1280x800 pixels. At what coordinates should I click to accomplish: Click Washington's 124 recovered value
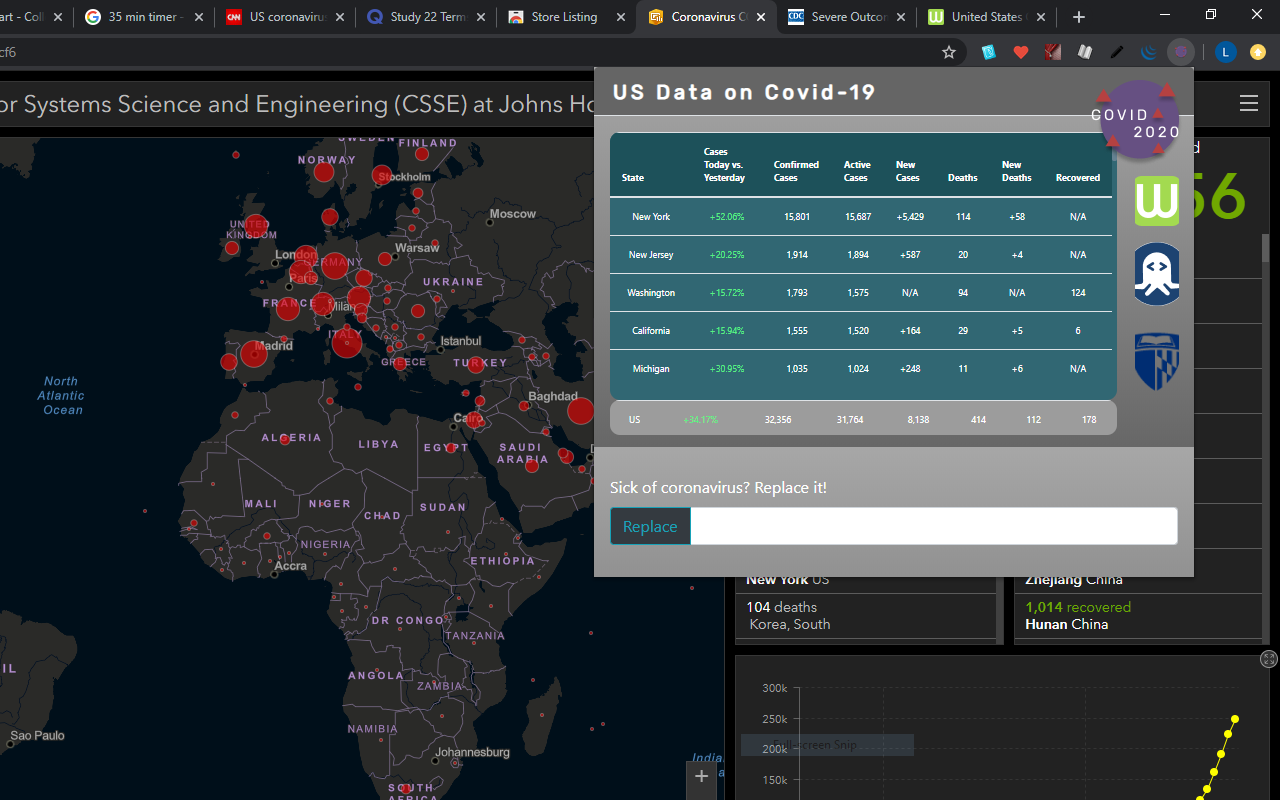1078,293
